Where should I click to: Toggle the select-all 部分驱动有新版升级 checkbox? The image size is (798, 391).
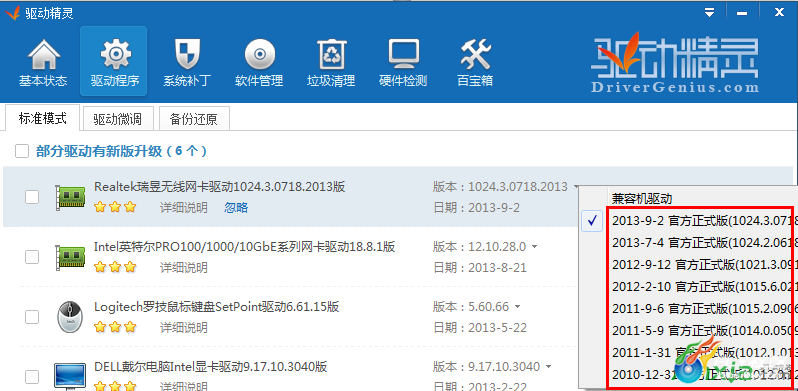click(22, 151)
